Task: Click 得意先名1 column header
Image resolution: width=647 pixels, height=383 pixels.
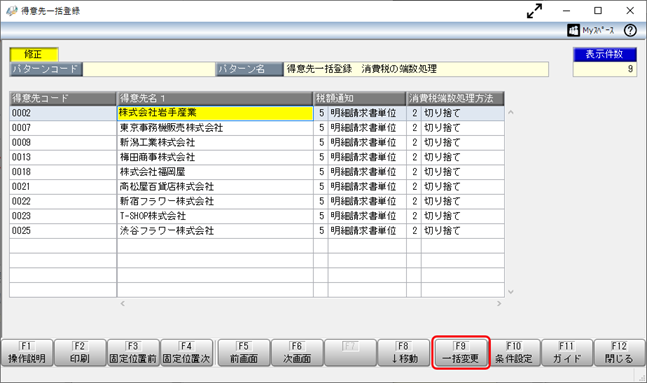Action: tap(215, 98)
